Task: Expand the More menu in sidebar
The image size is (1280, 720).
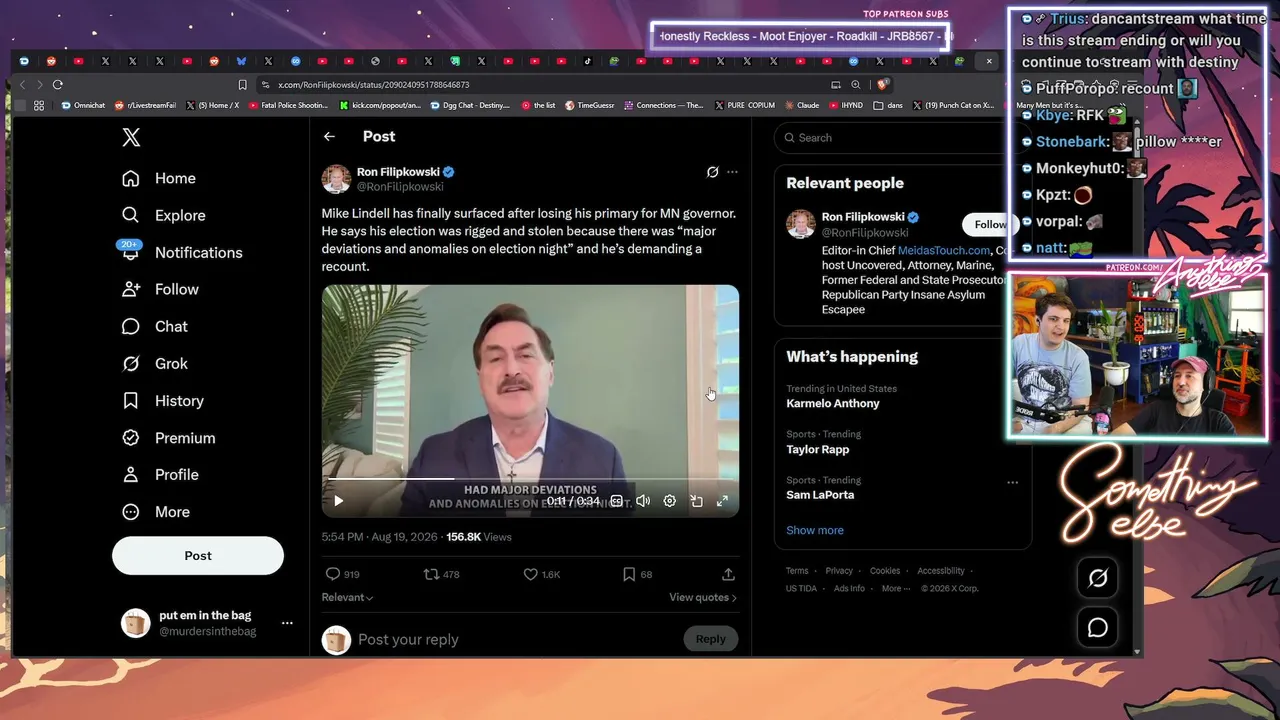Action: 155,511
